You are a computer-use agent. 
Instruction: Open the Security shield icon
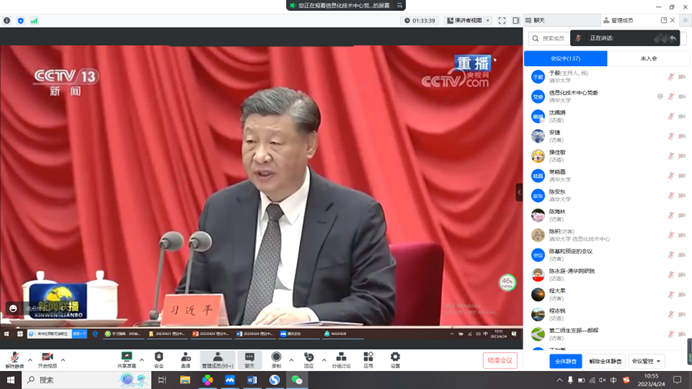159,359
